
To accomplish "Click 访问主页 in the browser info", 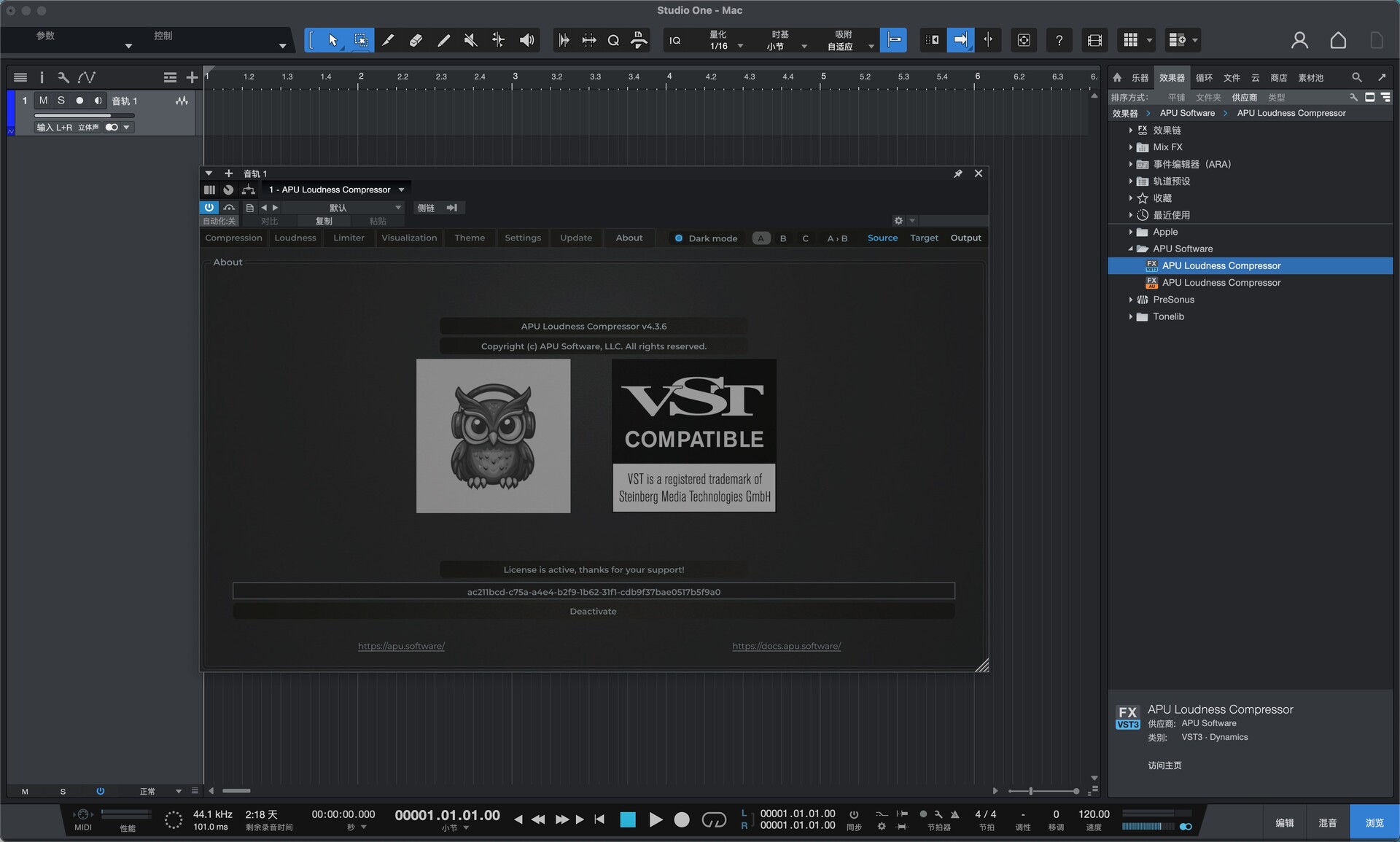I will [1164, 765].
